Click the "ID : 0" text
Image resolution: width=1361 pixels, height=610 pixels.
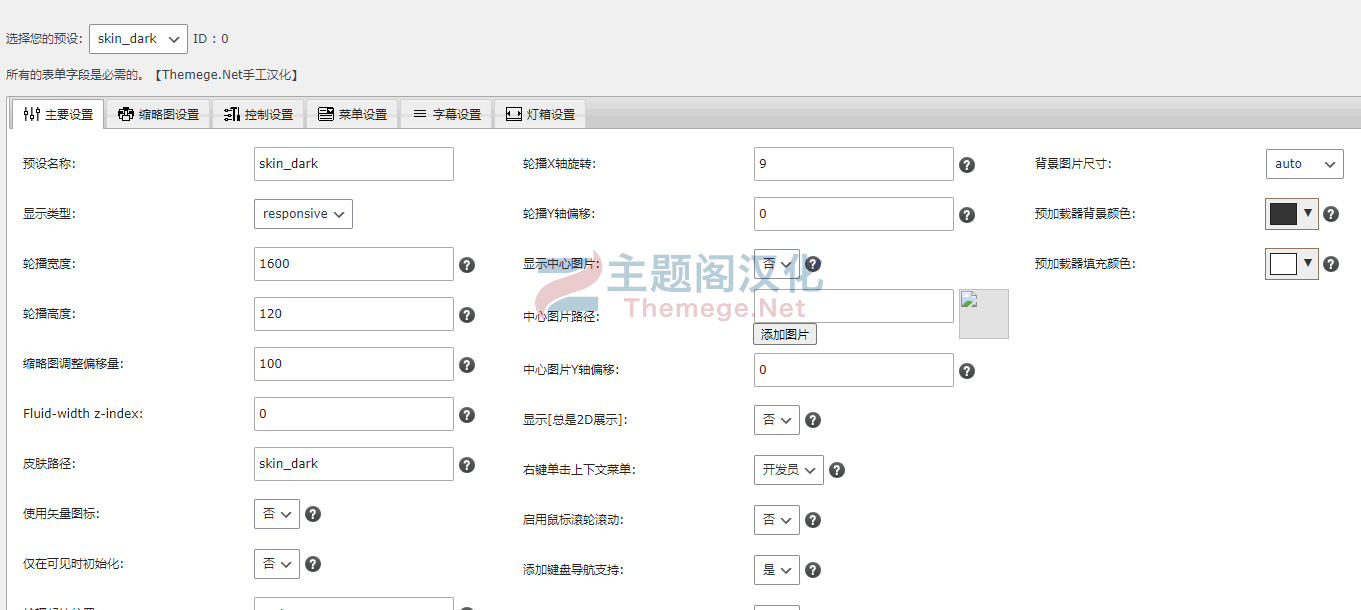211,39
